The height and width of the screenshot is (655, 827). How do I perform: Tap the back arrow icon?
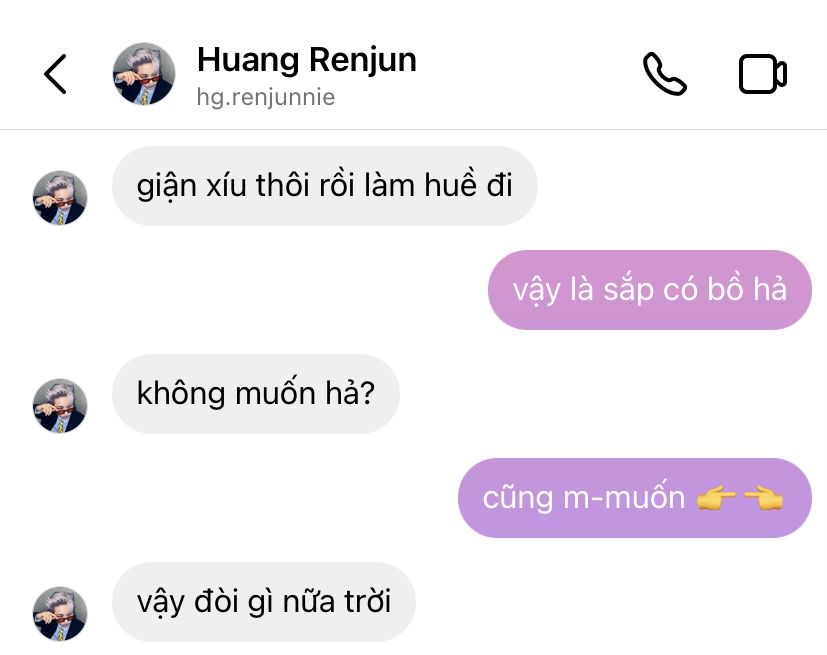tap(55, 74)
